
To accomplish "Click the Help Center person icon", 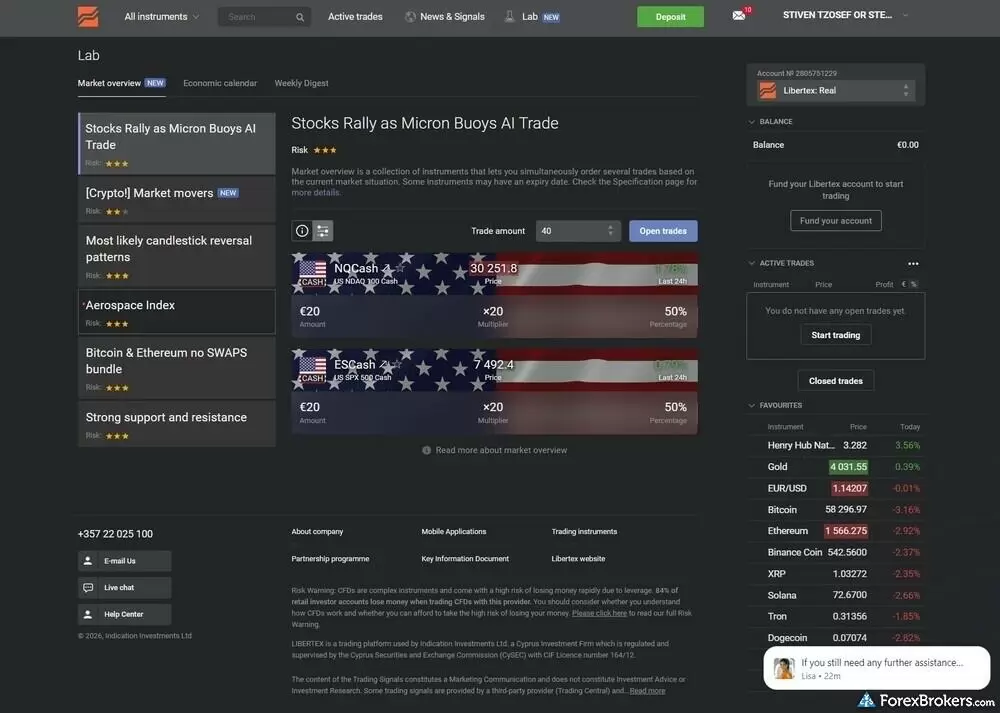I will [88, 614].
